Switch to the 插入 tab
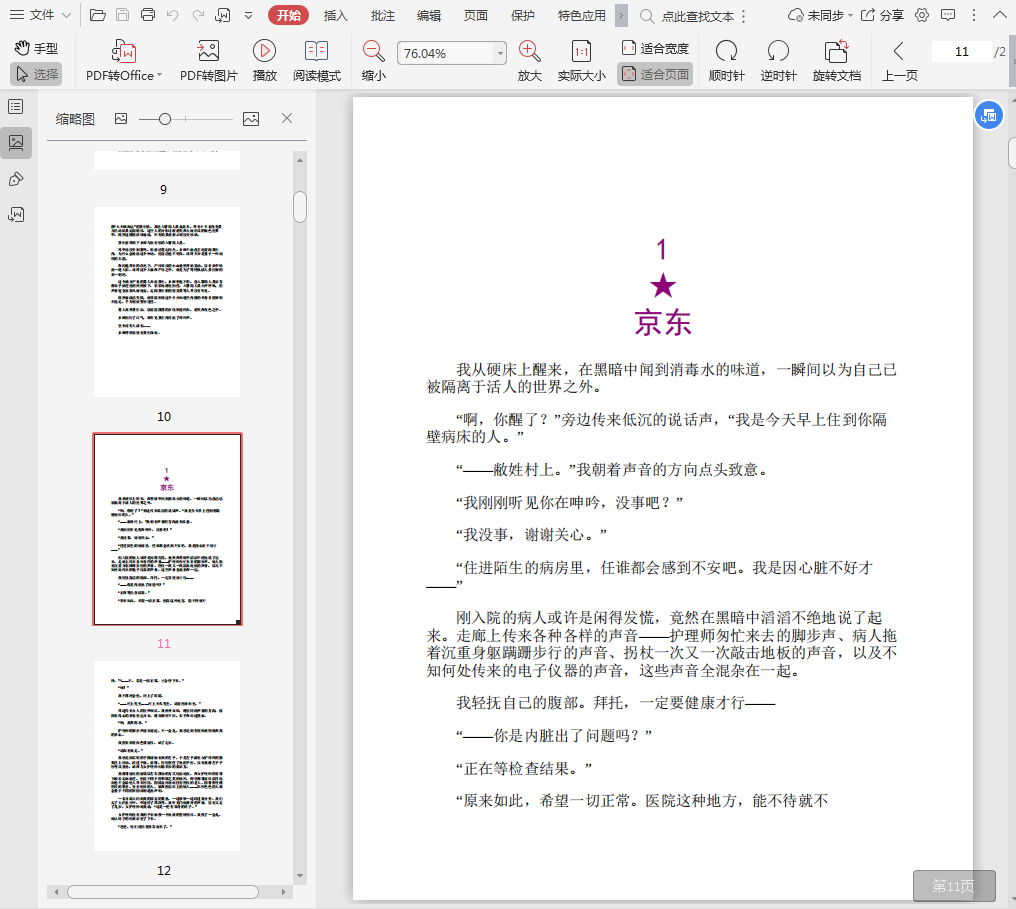The width and height of the screenshot is (1016, 909). [335, 16]
